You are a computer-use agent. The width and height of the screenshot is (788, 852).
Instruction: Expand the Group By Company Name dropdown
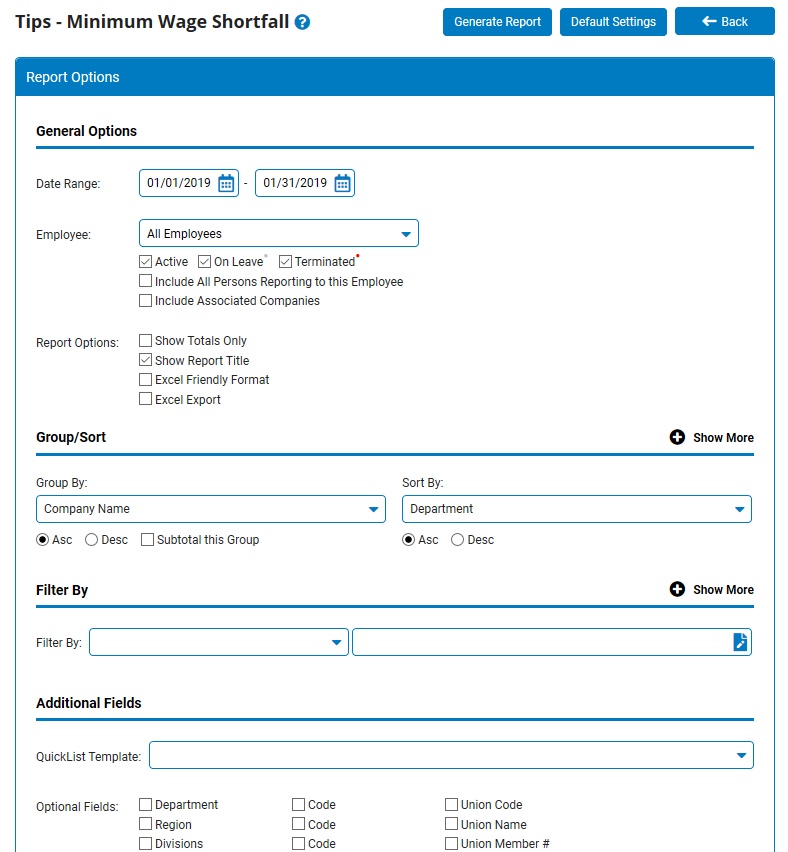coord(211,509)
